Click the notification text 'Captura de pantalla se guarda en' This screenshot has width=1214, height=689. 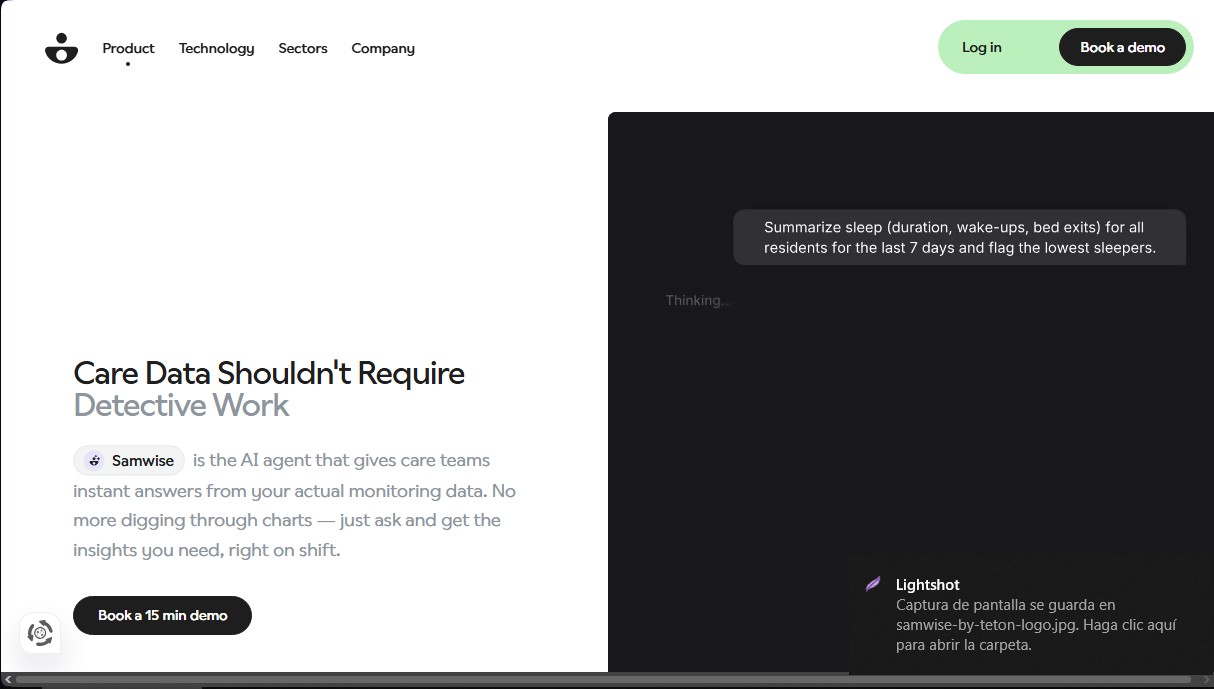[x=1005, y=605]
